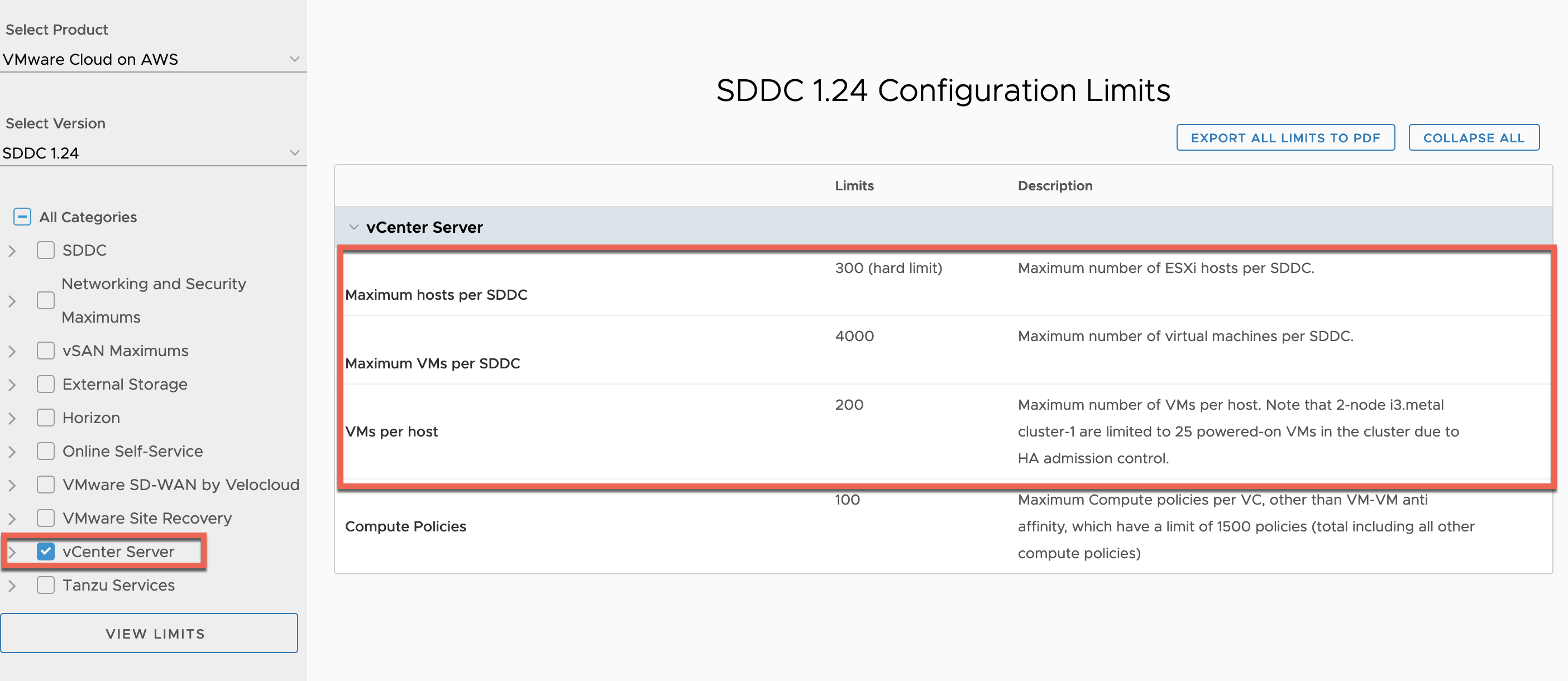Screen dimensions: 1568x681
Task: Enable the External Storage checkbox
Action: (46, 384)
